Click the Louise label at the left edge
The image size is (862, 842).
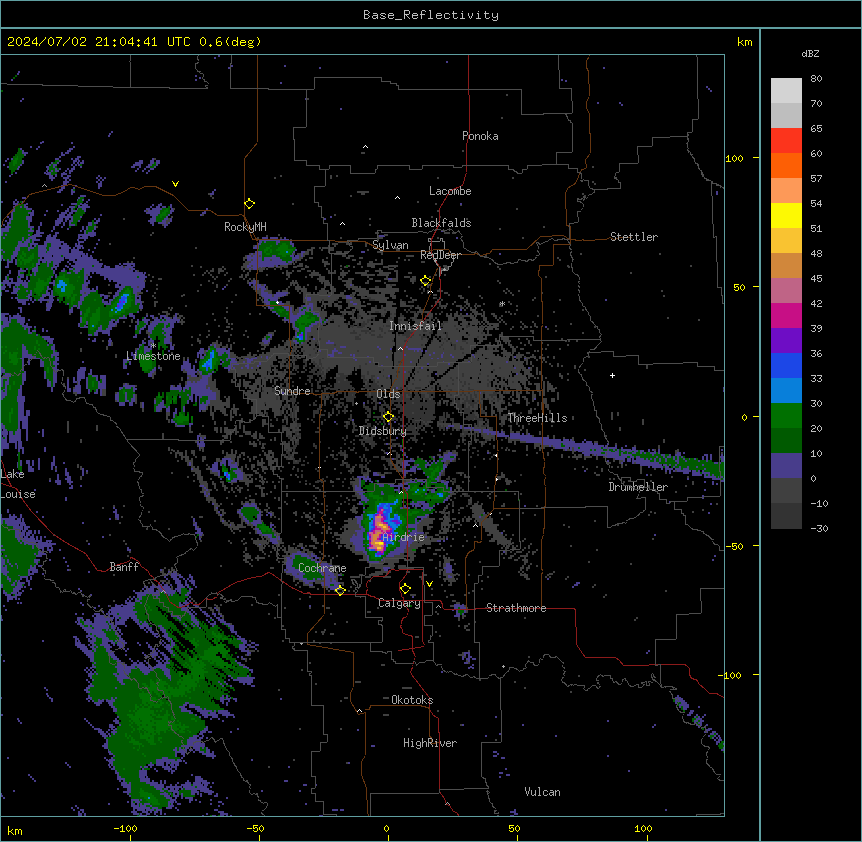18,494
